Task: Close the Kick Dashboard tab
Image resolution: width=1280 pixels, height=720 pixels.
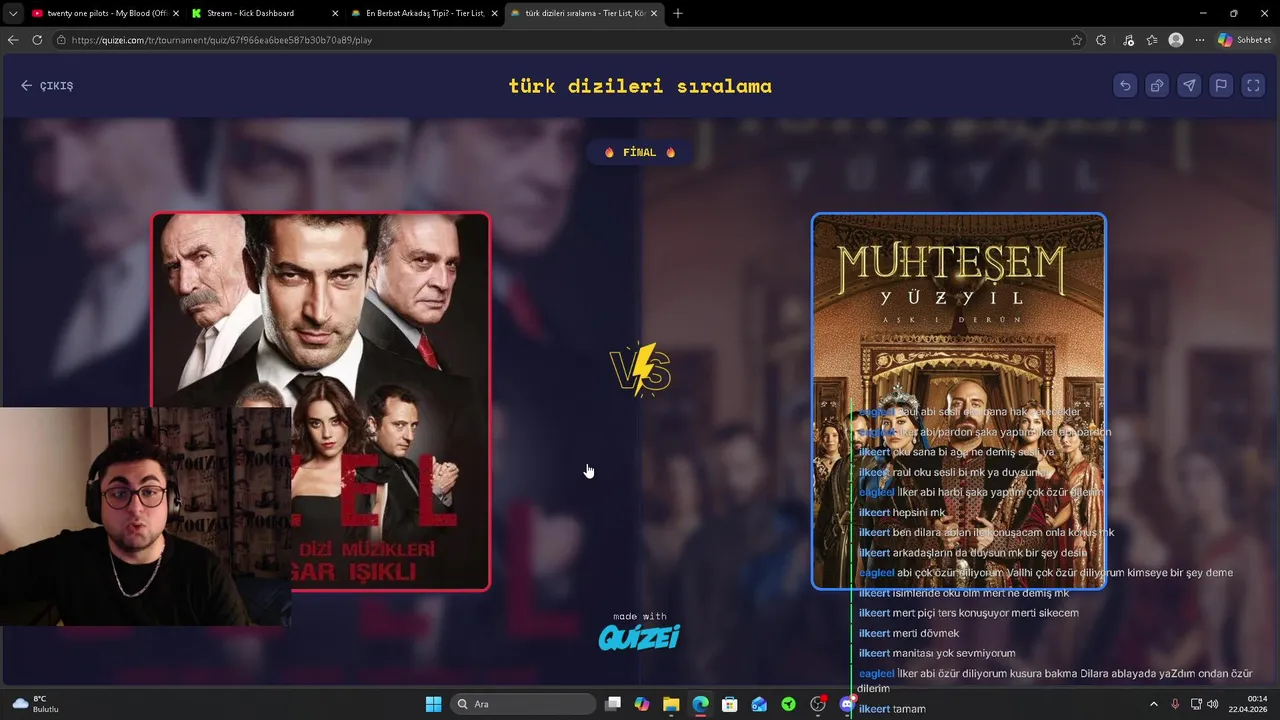Action: [335, 13]
